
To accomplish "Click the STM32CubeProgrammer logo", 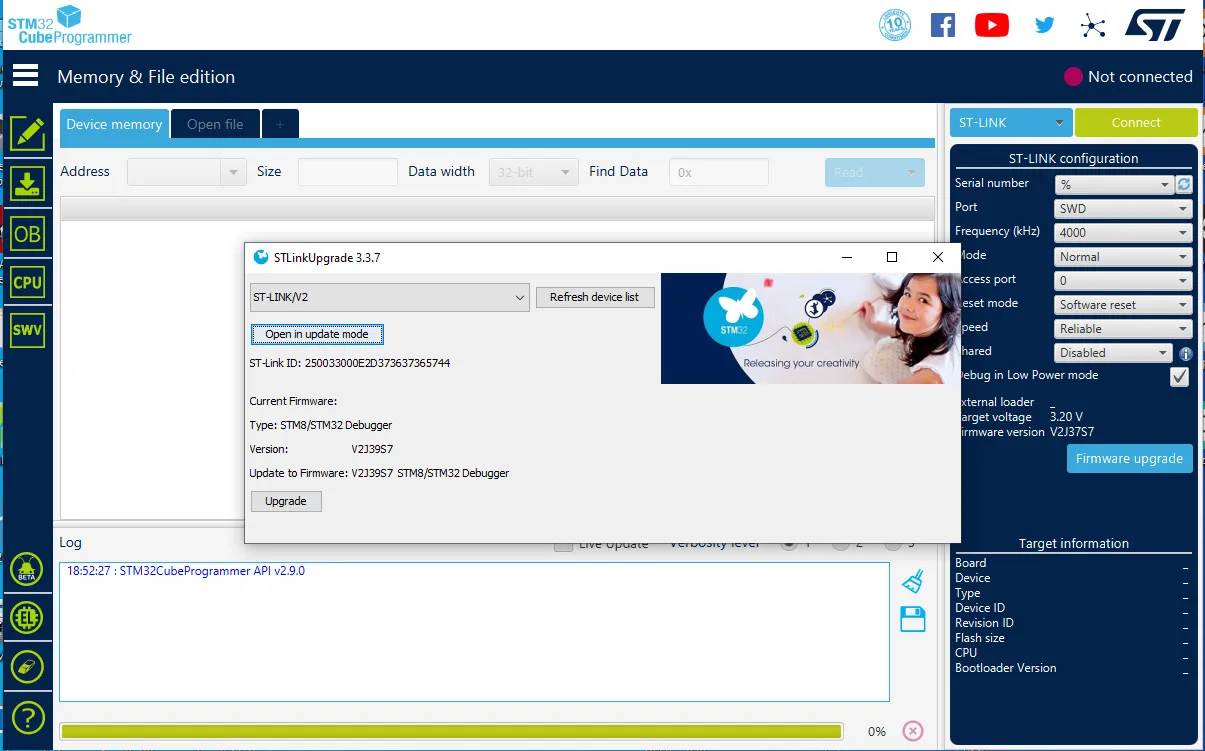I will click(70, 25).
